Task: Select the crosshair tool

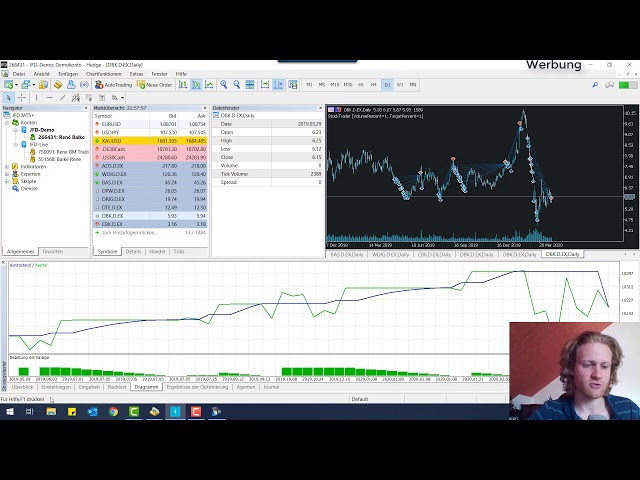Action: 22,97
